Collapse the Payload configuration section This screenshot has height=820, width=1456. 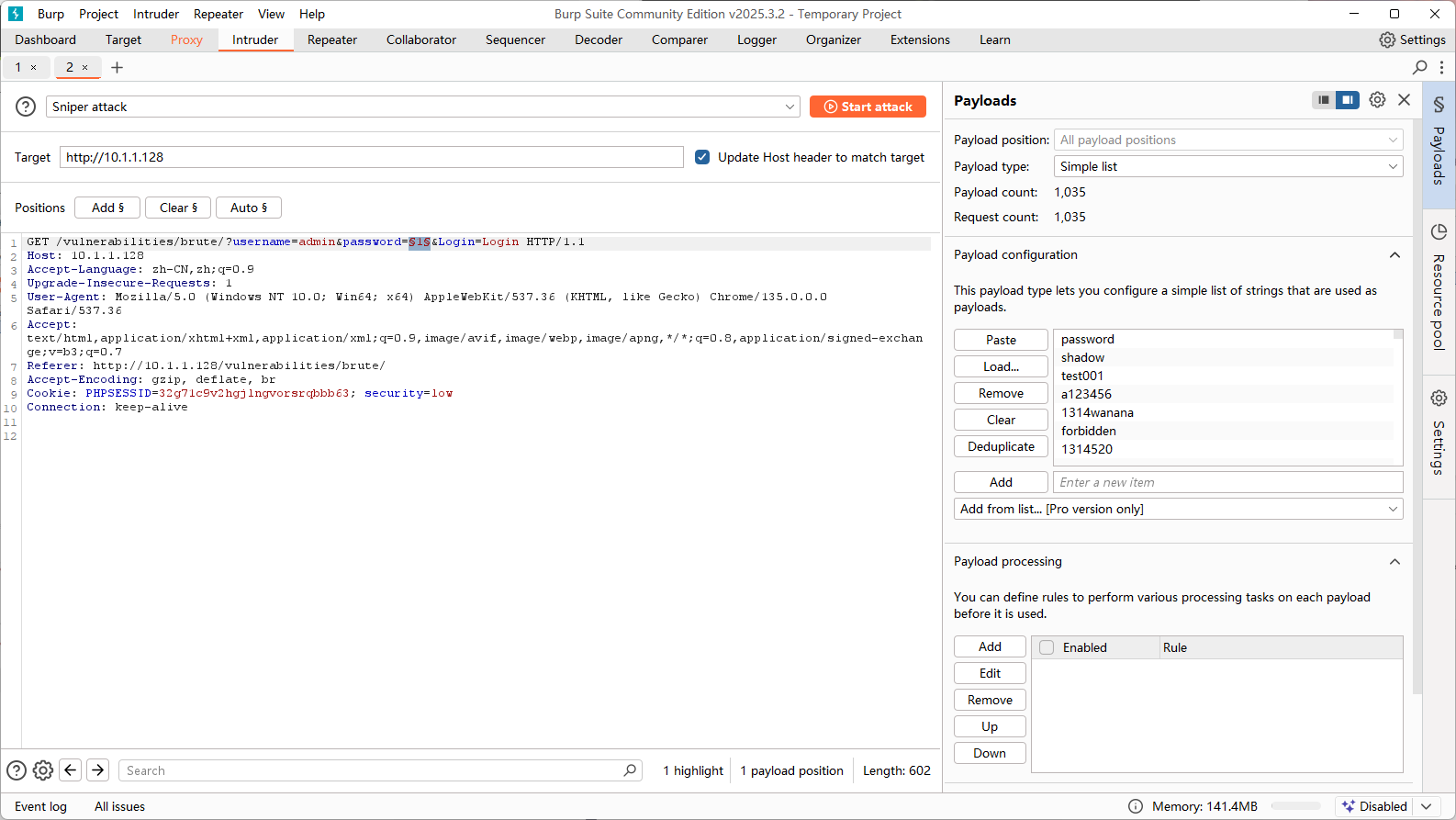[1394, 255]
